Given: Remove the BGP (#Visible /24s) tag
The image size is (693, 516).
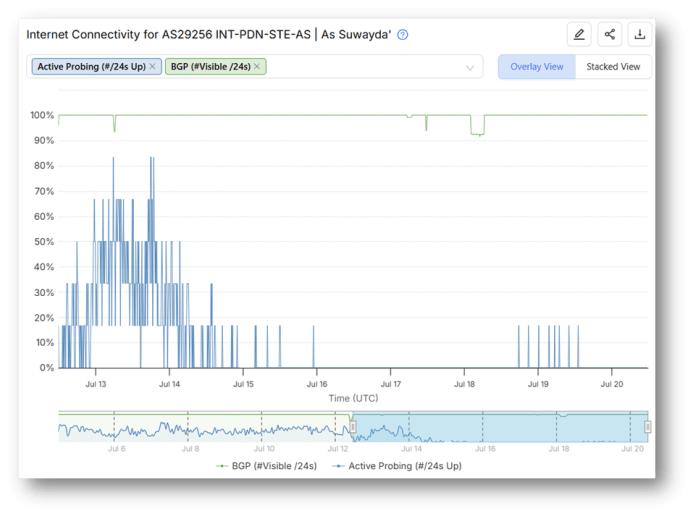Looking at the screenshot, I should tap(257, 67).
